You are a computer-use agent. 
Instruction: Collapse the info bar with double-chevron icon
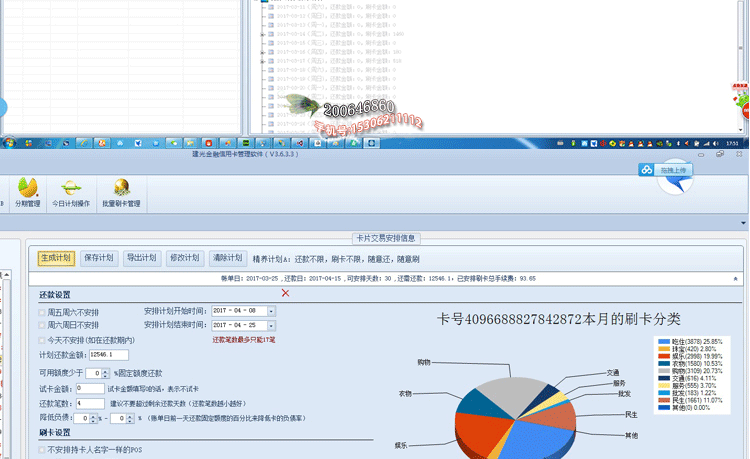click(x=736, y=278)
